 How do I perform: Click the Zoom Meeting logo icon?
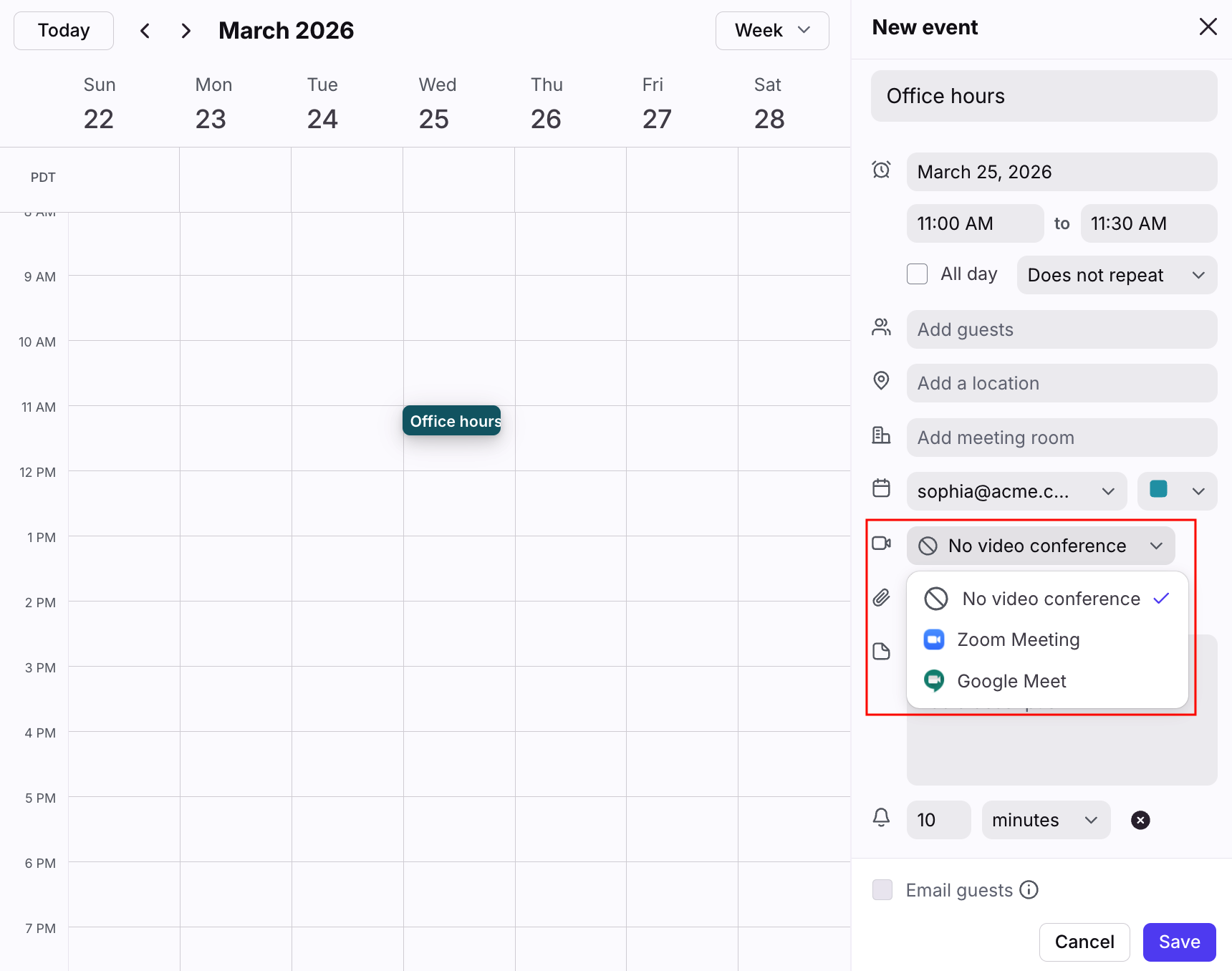[x=934, y=639]
